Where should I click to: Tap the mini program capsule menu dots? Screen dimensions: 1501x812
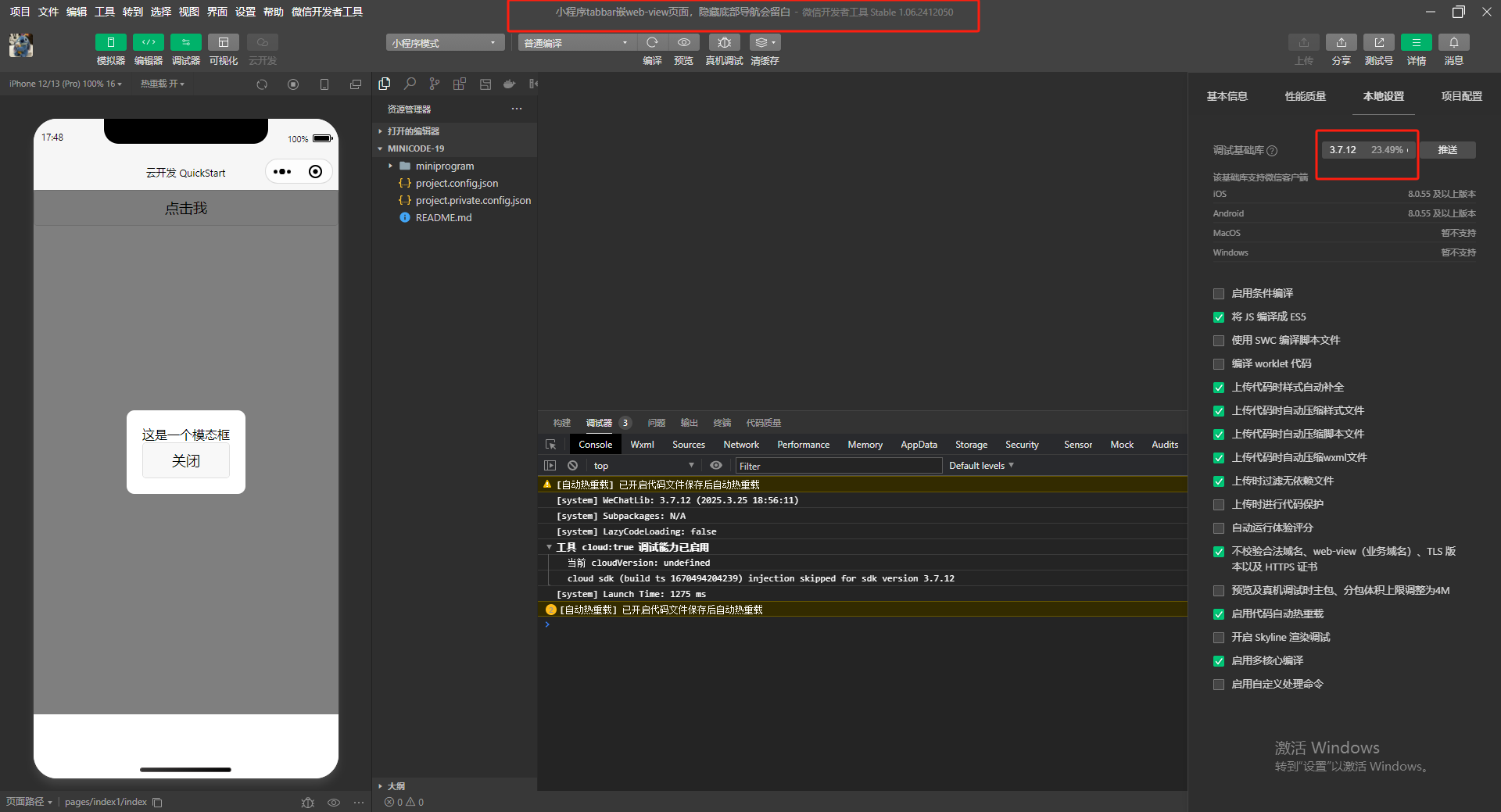click(282, 172)
